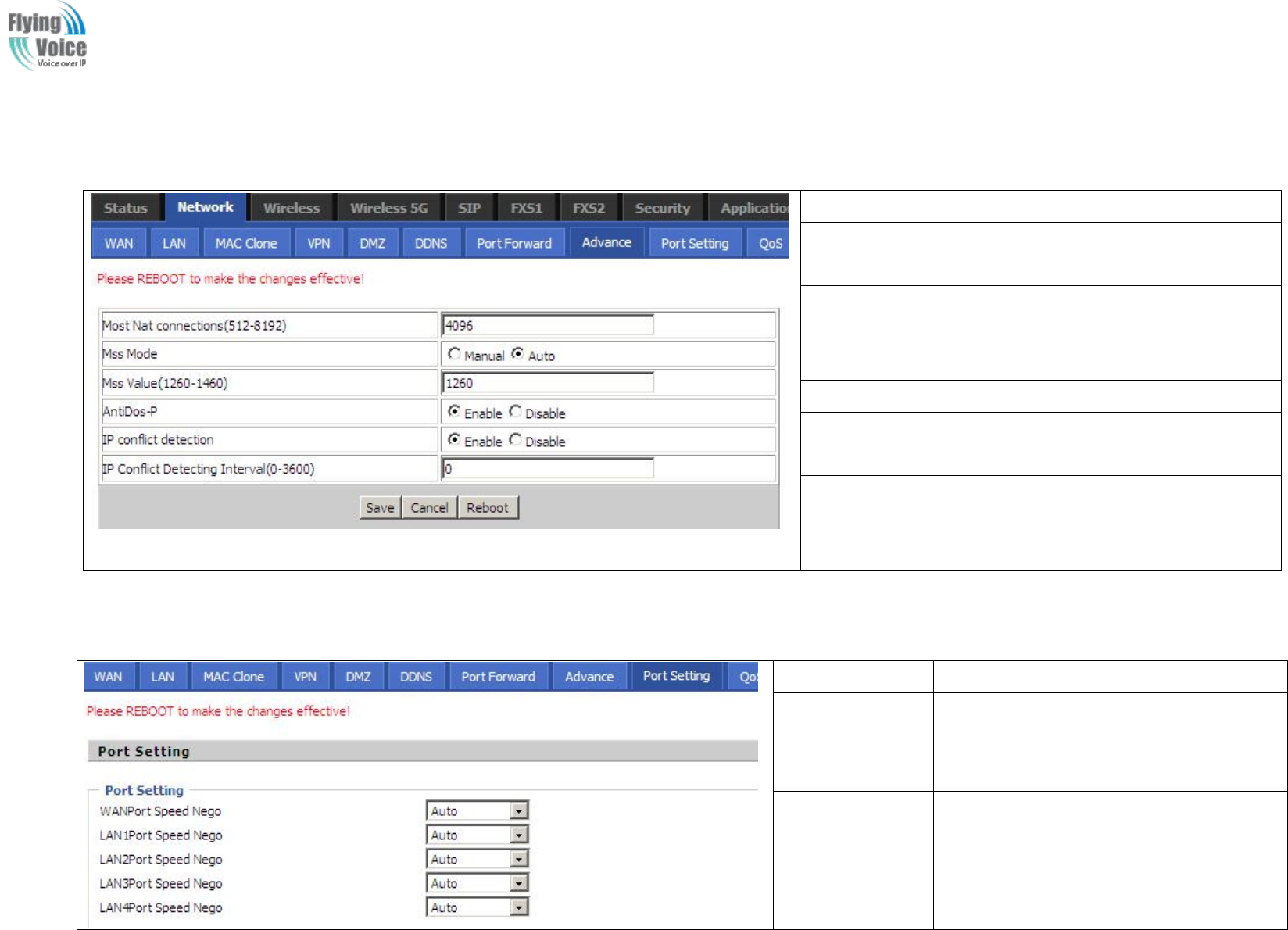
Task: Select WAN tab in lower panel
Action: [x=109, y=677]
